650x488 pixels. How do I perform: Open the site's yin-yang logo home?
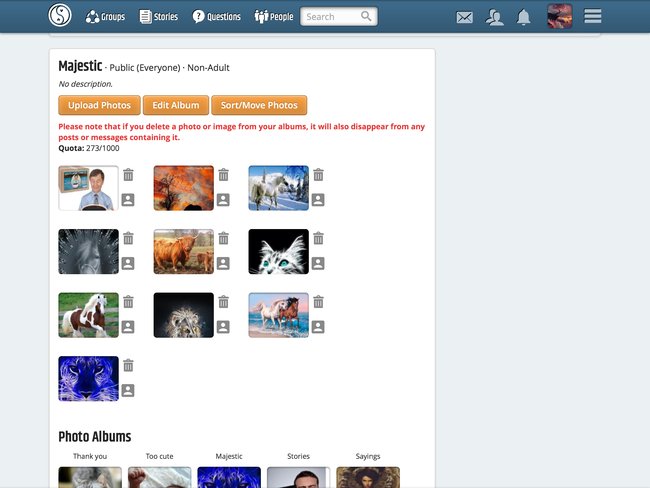(x=60, y=15)
